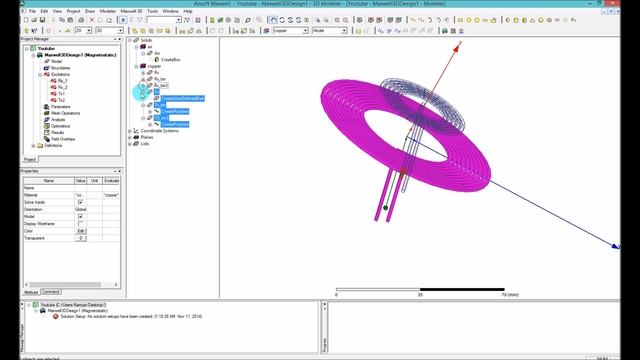Collapse the Solids tree node

tap(130, 40)
